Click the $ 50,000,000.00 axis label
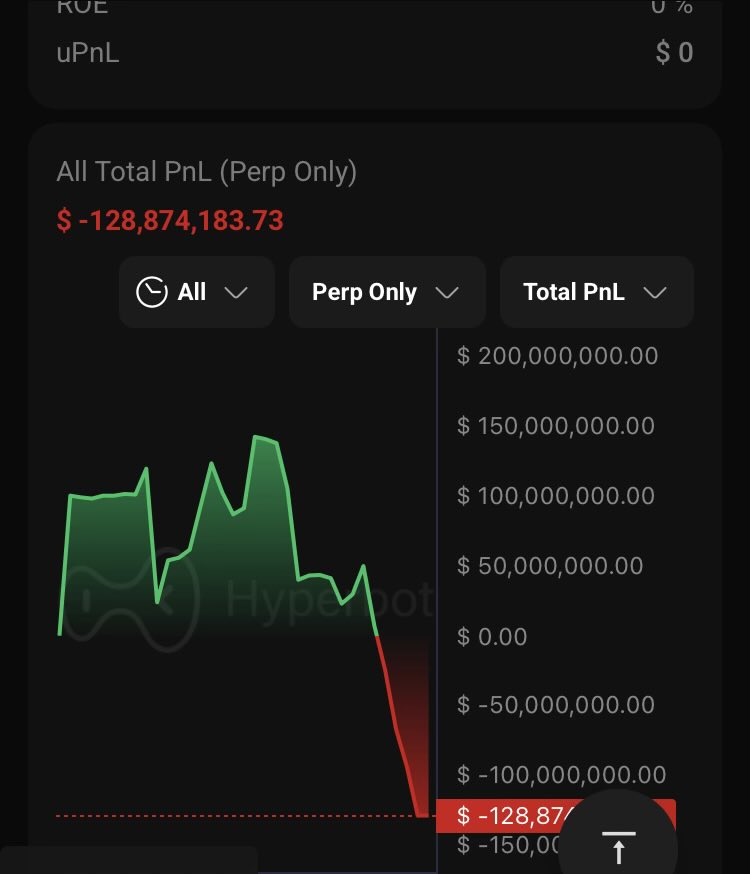Image resolution: width=750 pixels, height=874 pixels. pyautogui.click(x=550, y=566)
